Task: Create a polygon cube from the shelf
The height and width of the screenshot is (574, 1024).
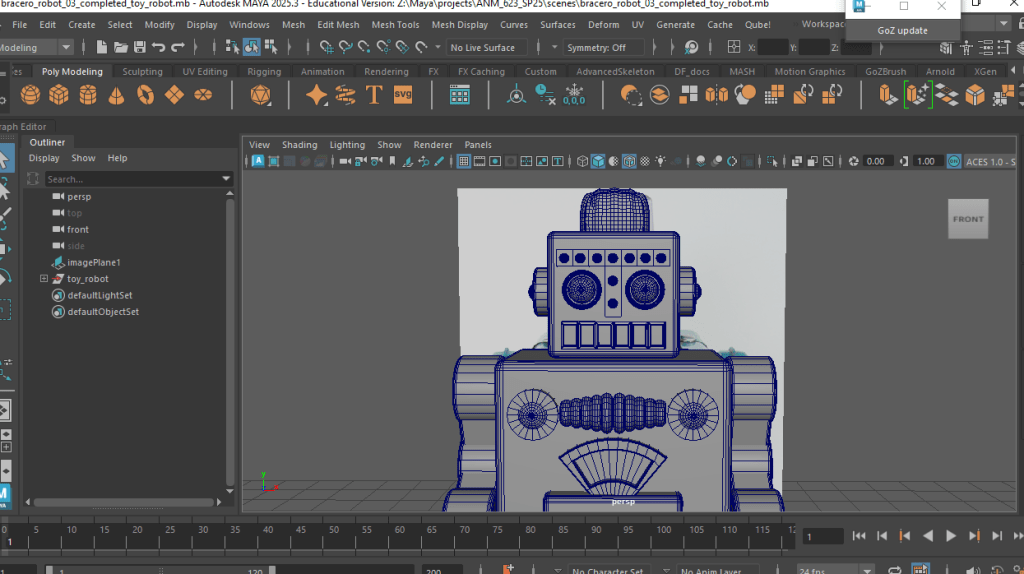Action: pyautogui.click(x=59, y=95)
